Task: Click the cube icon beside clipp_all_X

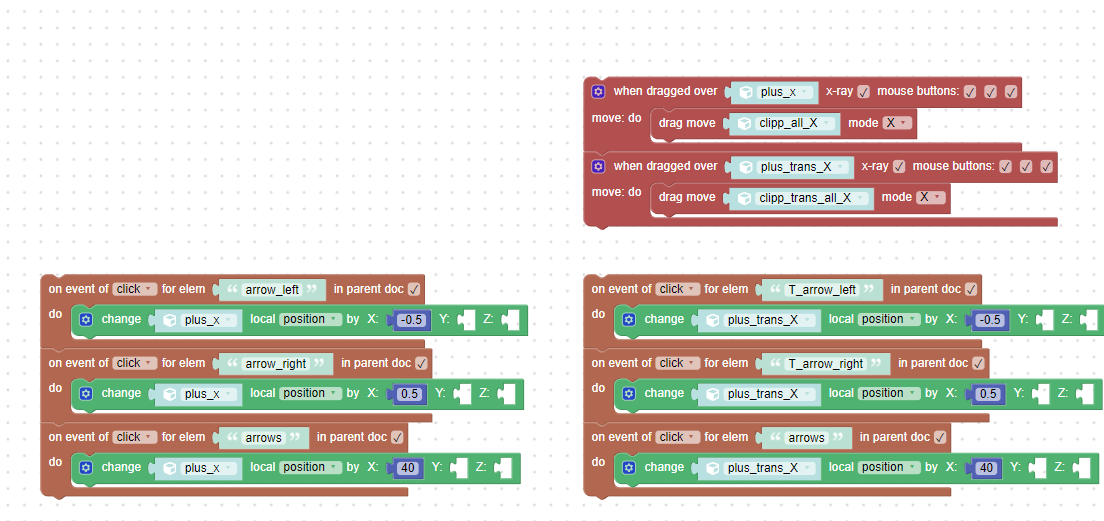Action: pos(745,124)
